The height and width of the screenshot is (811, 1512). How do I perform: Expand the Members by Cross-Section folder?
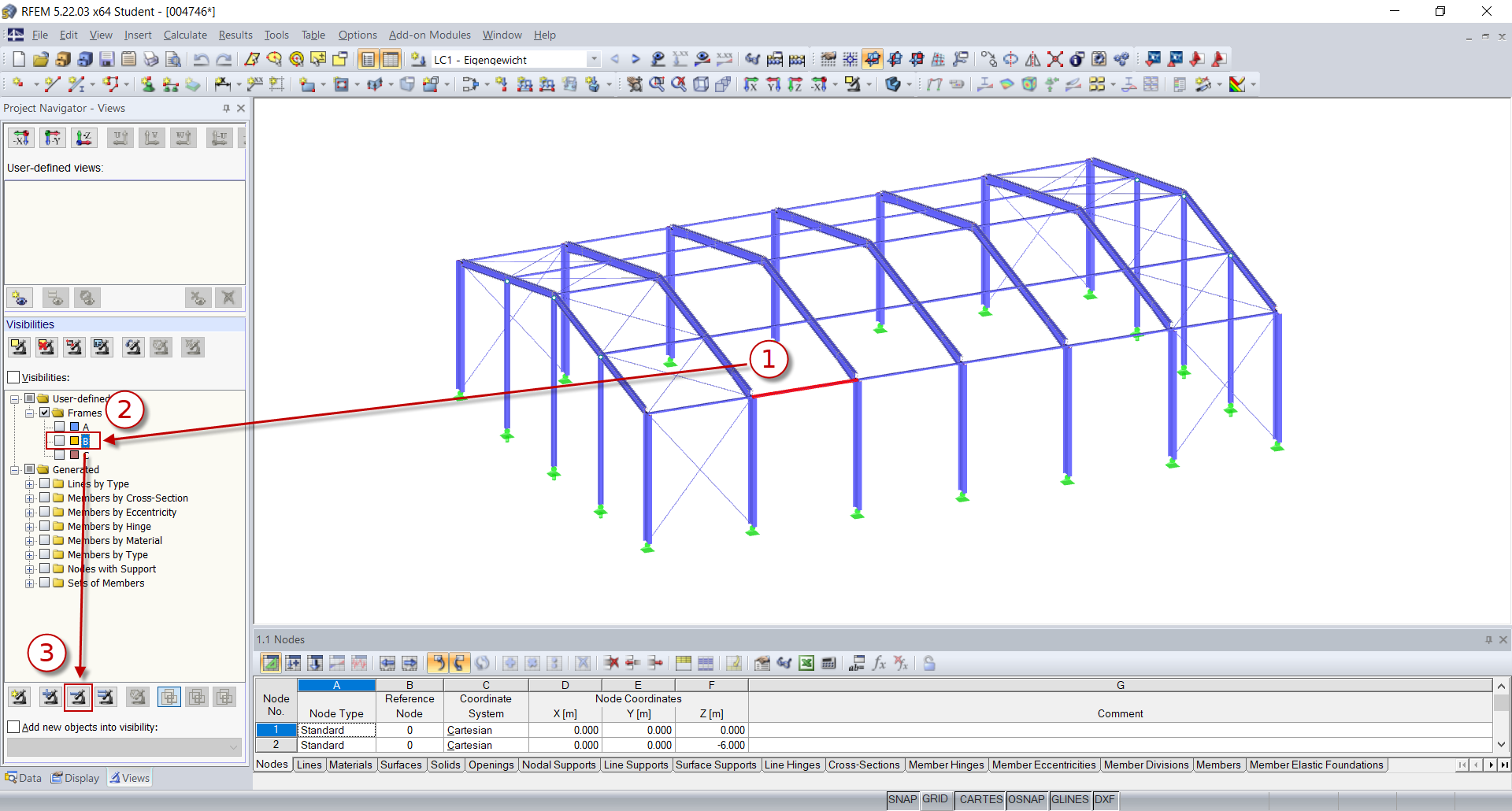coord(30,498)
